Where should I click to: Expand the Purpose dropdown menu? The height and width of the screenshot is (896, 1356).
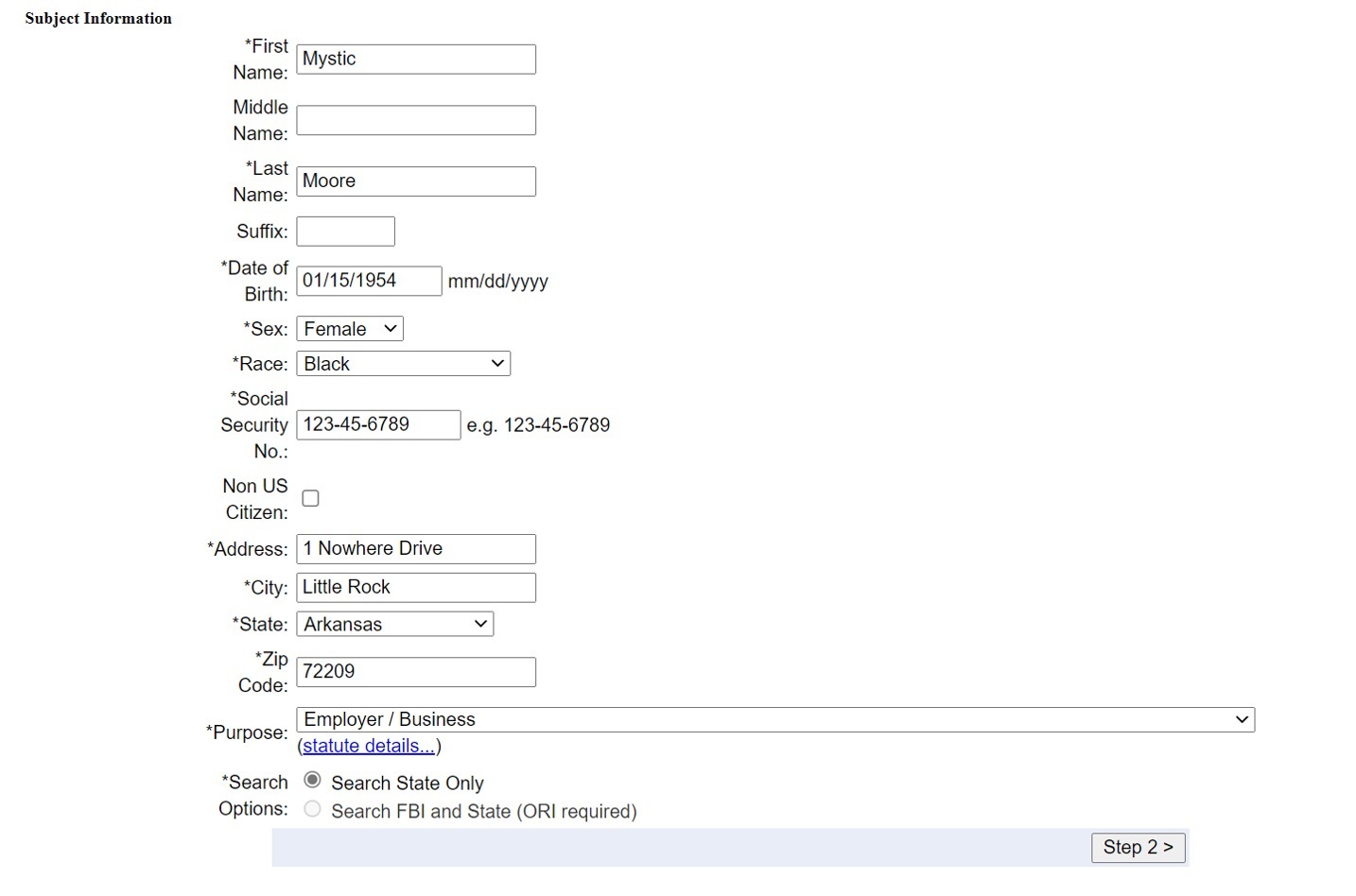tap(774, 719)
